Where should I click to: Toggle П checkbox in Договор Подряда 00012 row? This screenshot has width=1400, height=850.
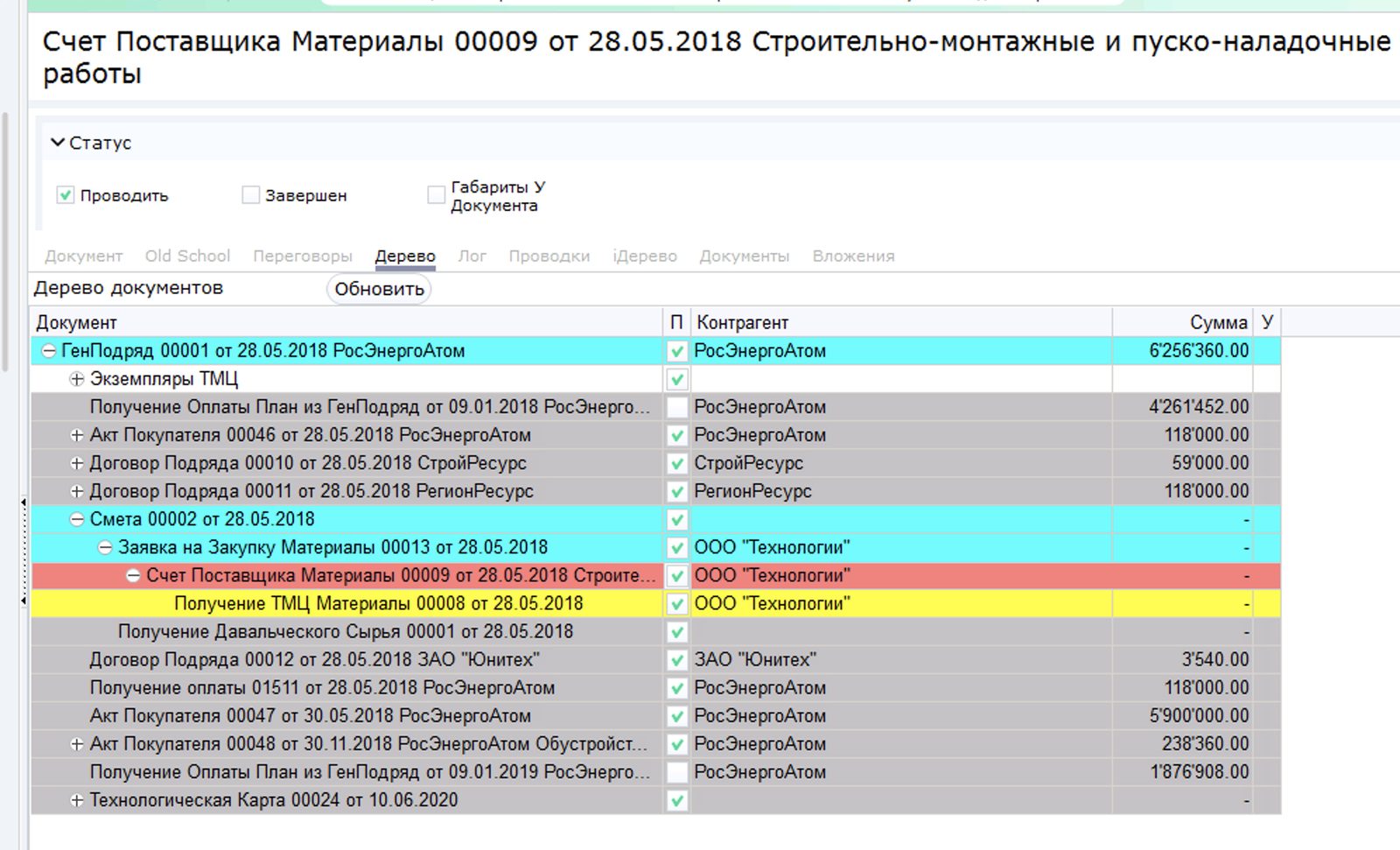point(676,660)
